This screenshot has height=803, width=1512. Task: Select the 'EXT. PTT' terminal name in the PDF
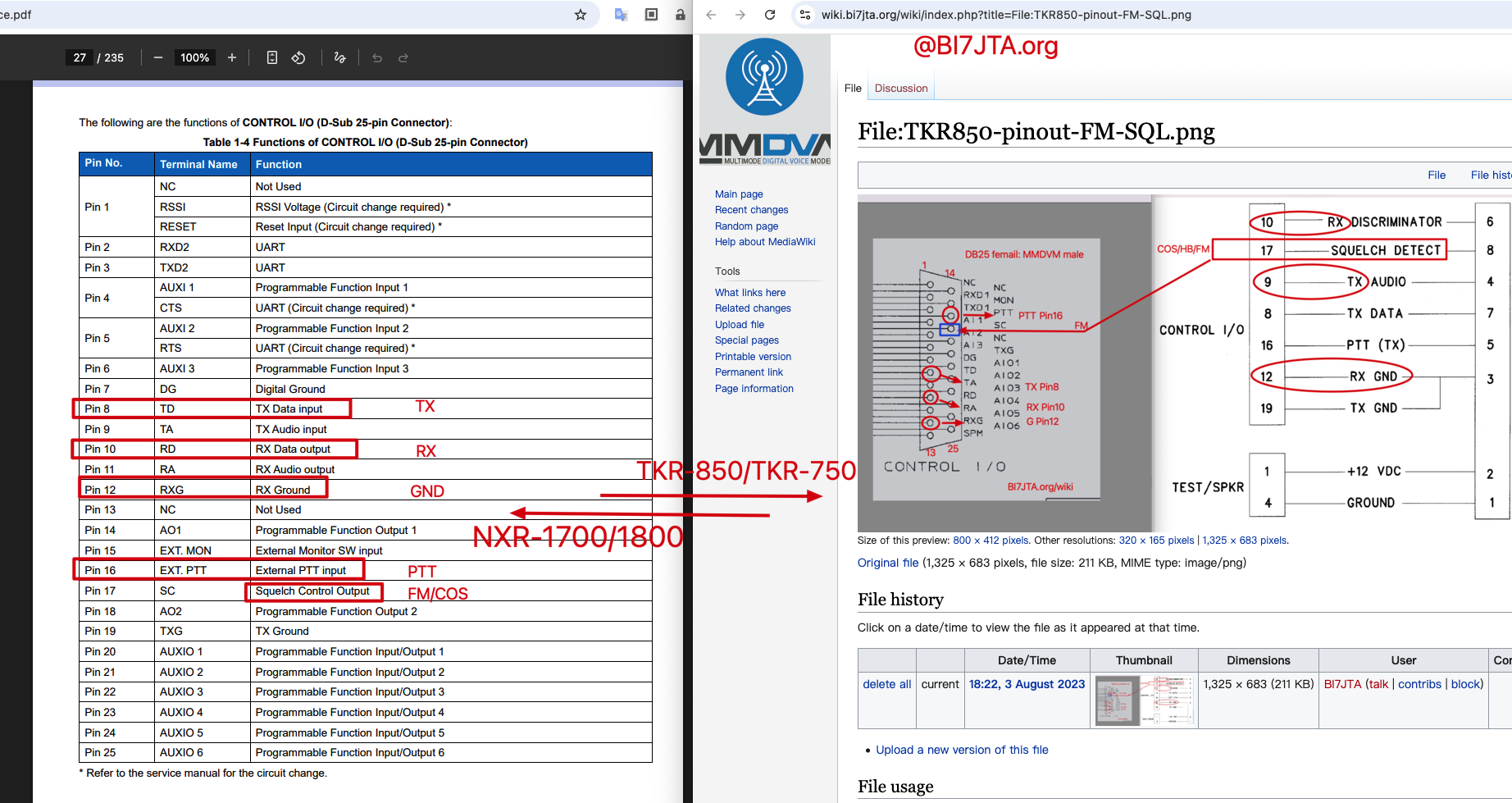coord(183,570)
